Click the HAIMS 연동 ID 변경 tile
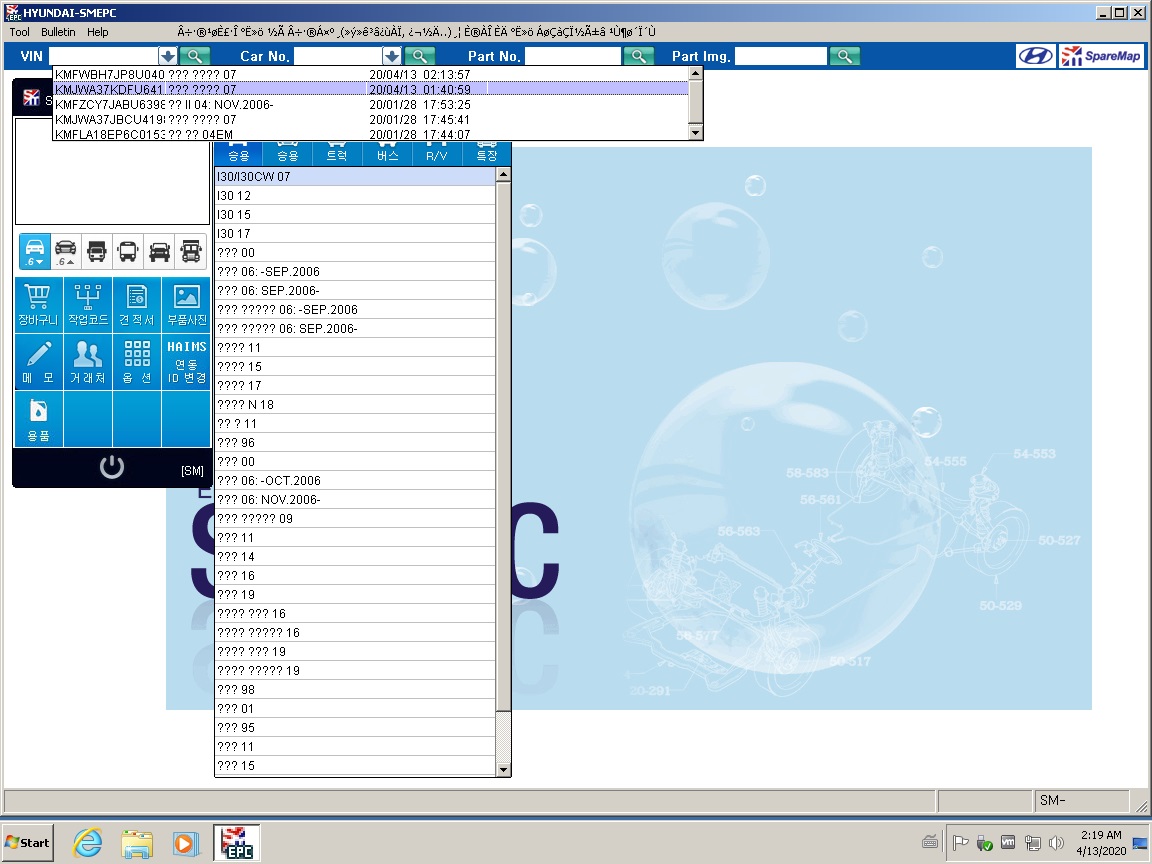Viewport: 1152px width, 864px height. (187, 362)
